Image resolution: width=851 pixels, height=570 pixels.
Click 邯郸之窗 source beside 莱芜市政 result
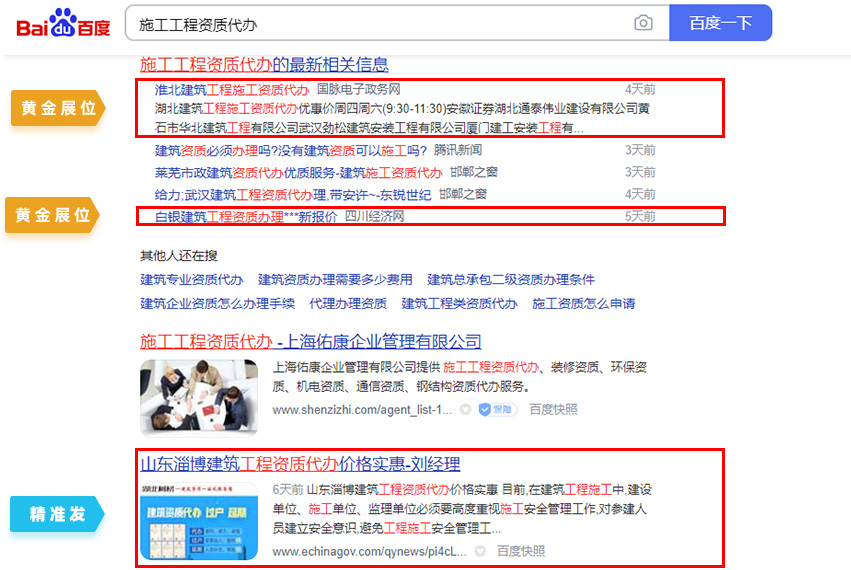click(474, 173)
